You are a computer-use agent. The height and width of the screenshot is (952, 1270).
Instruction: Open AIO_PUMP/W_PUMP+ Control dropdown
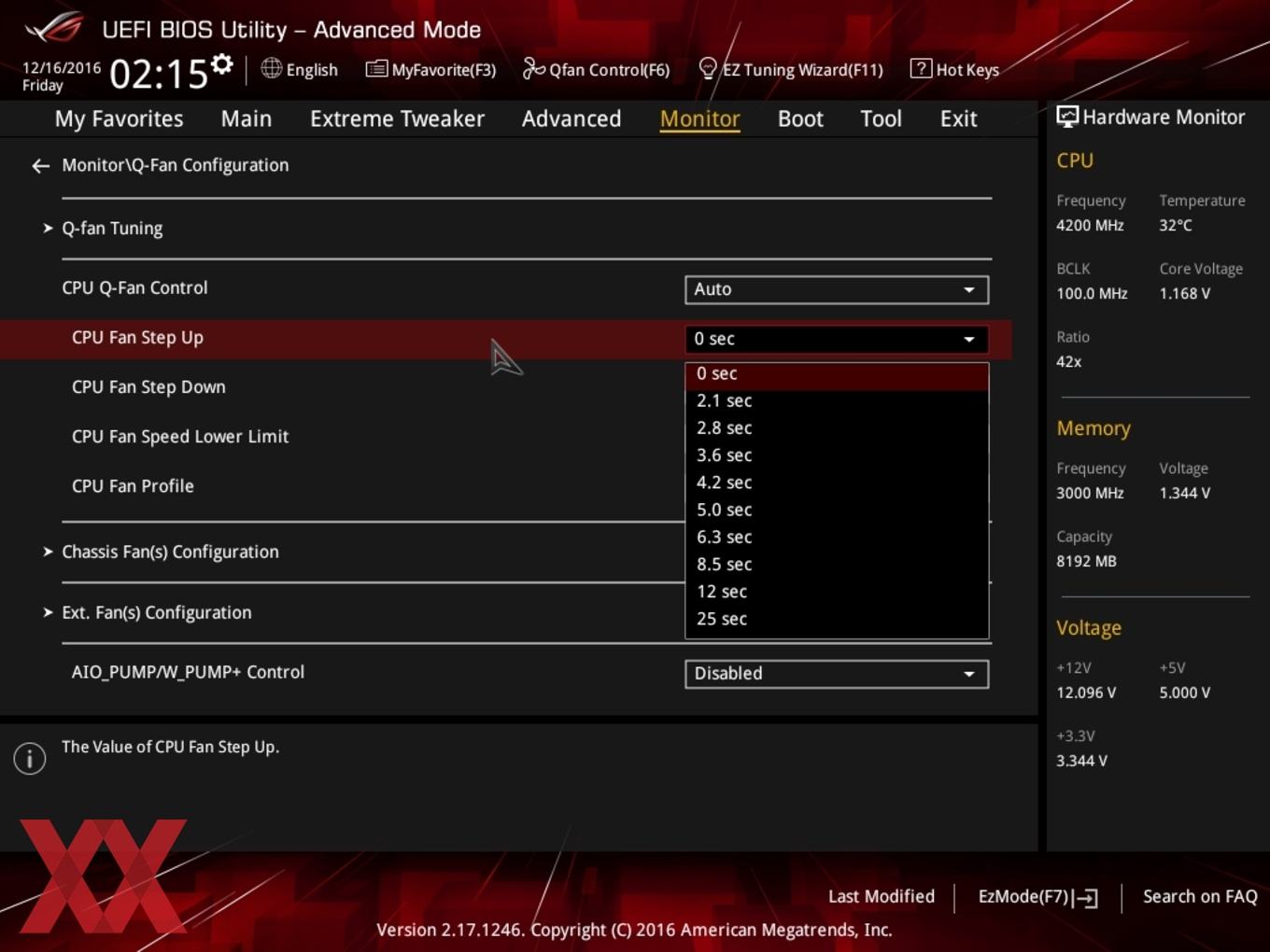tap(837, 674)
